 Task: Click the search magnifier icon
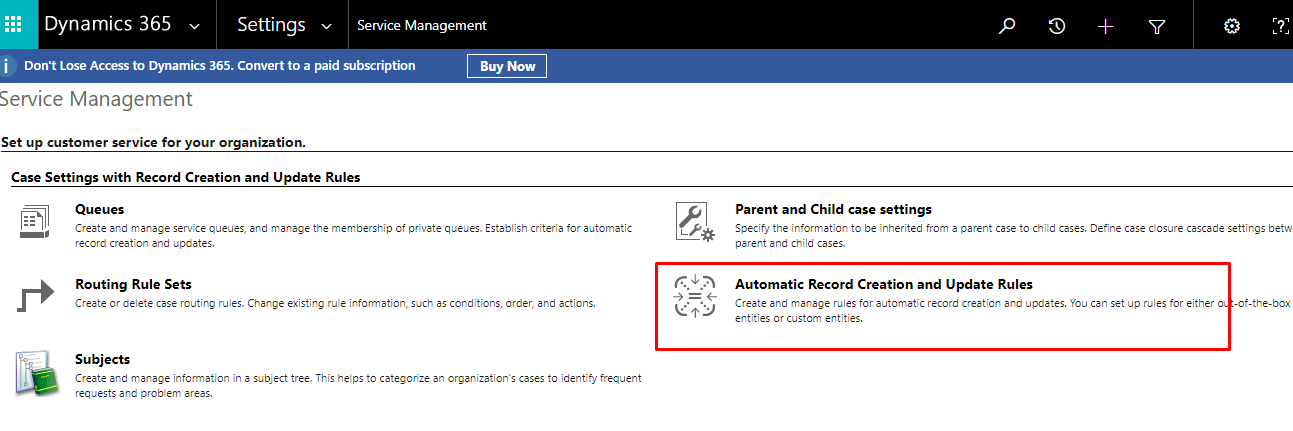1007,26
